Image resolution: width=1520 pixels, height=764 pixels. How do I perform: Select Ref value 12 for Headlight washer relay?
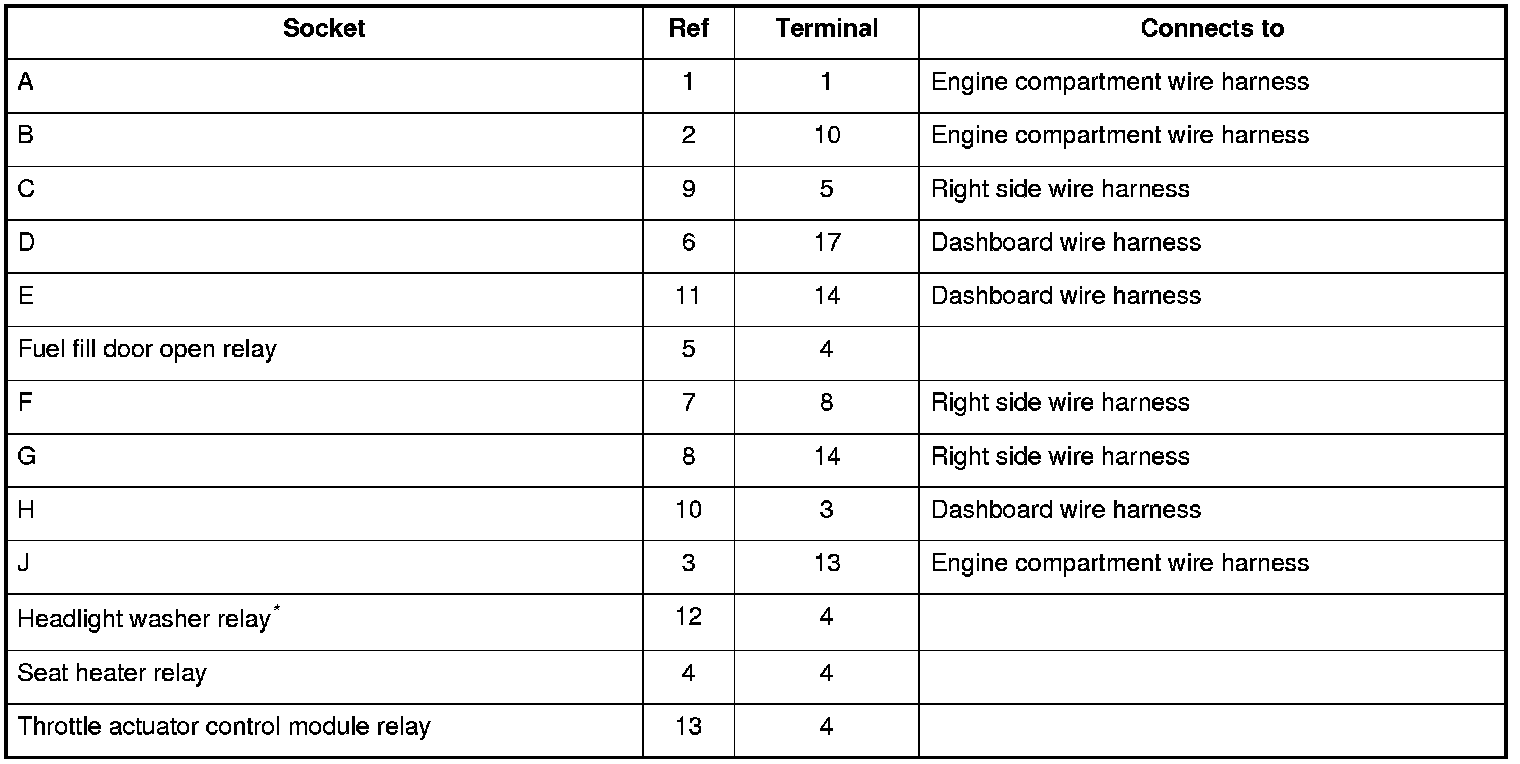tap(688, 618)
